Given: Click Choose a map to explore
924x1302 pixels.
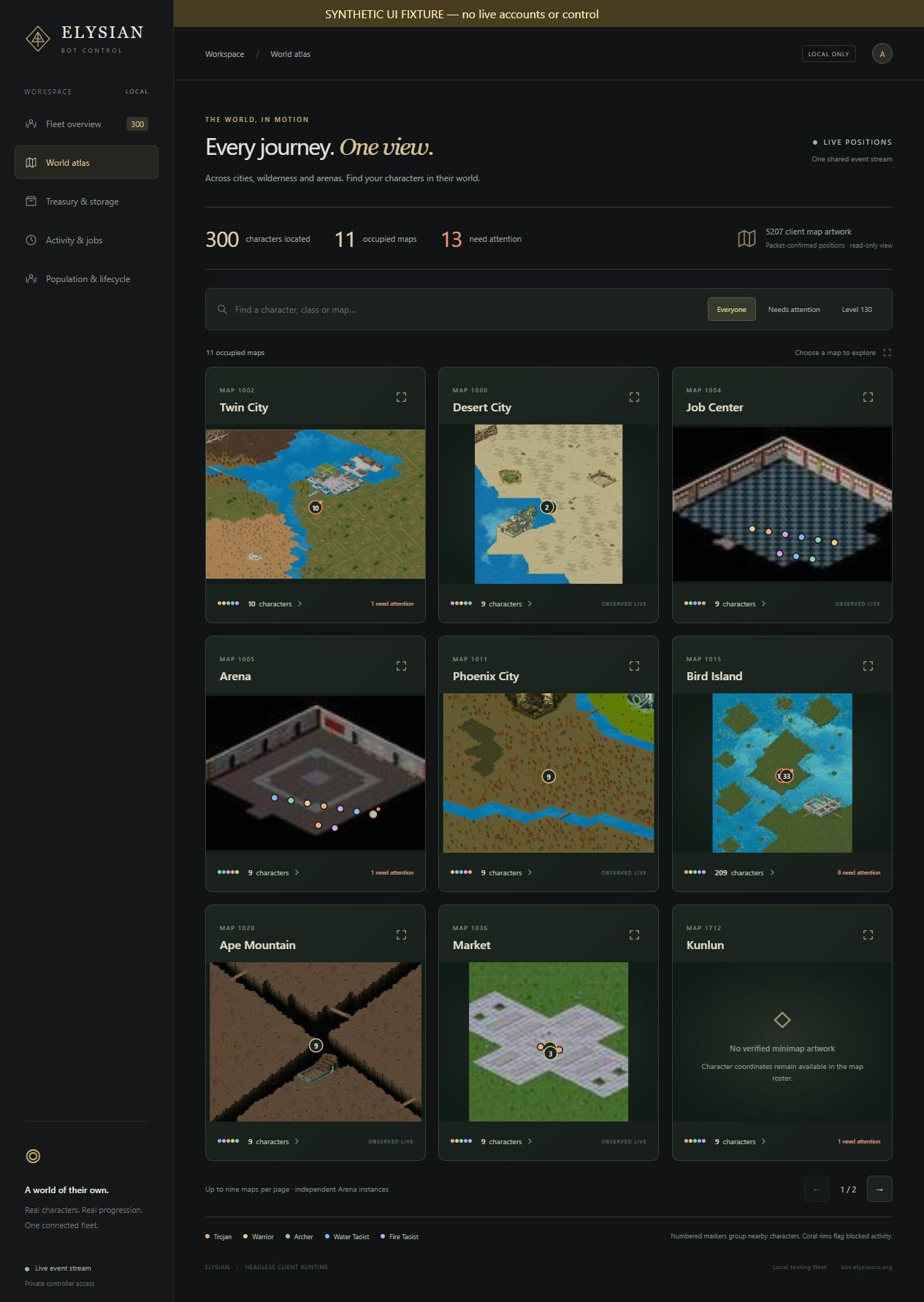Looking at the screenshot, I should click(x=835, y=352).
